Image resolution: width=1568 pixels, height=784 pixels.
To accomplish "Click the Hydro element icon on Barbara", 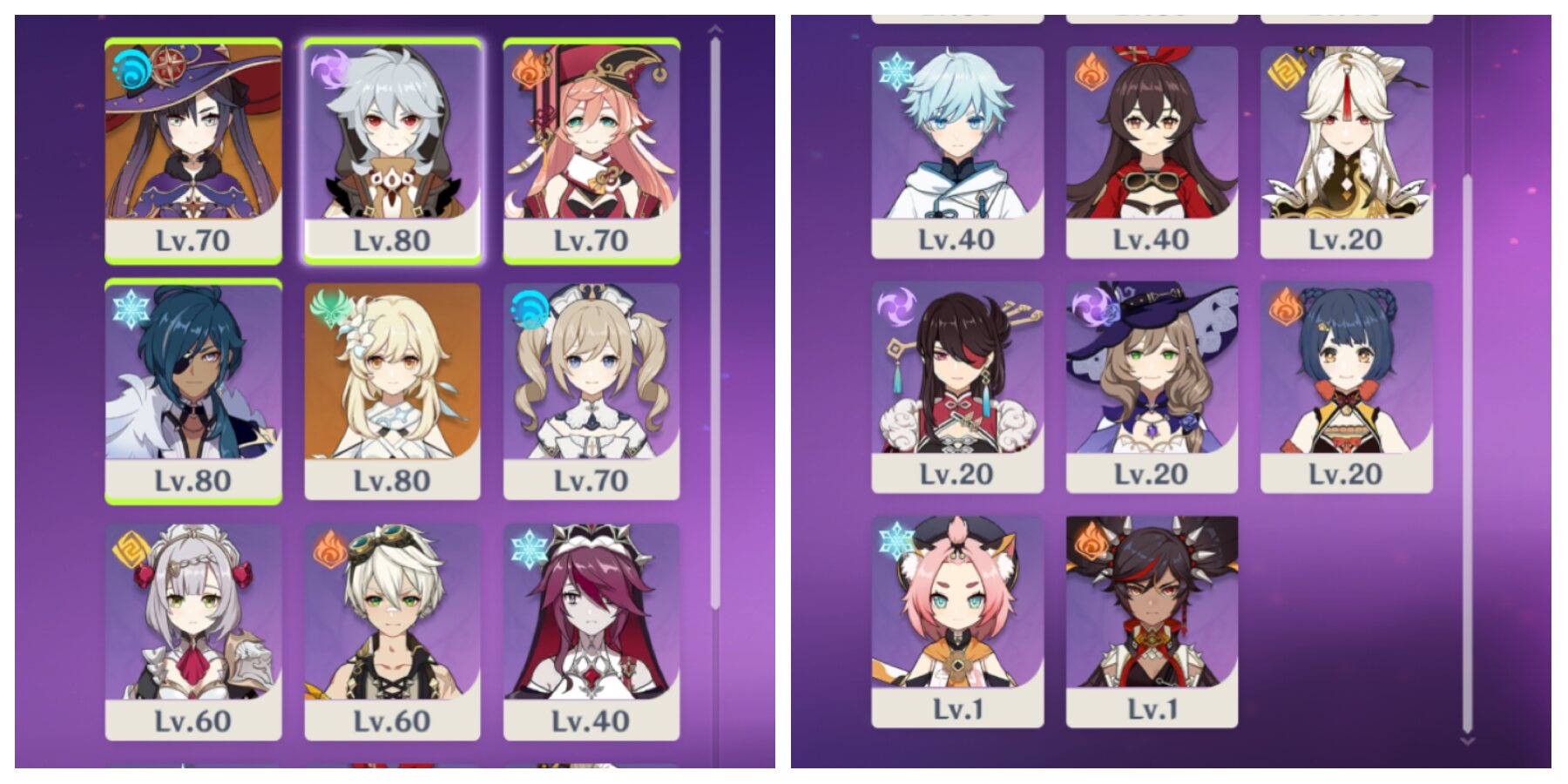I will click(x=530, y=308).
